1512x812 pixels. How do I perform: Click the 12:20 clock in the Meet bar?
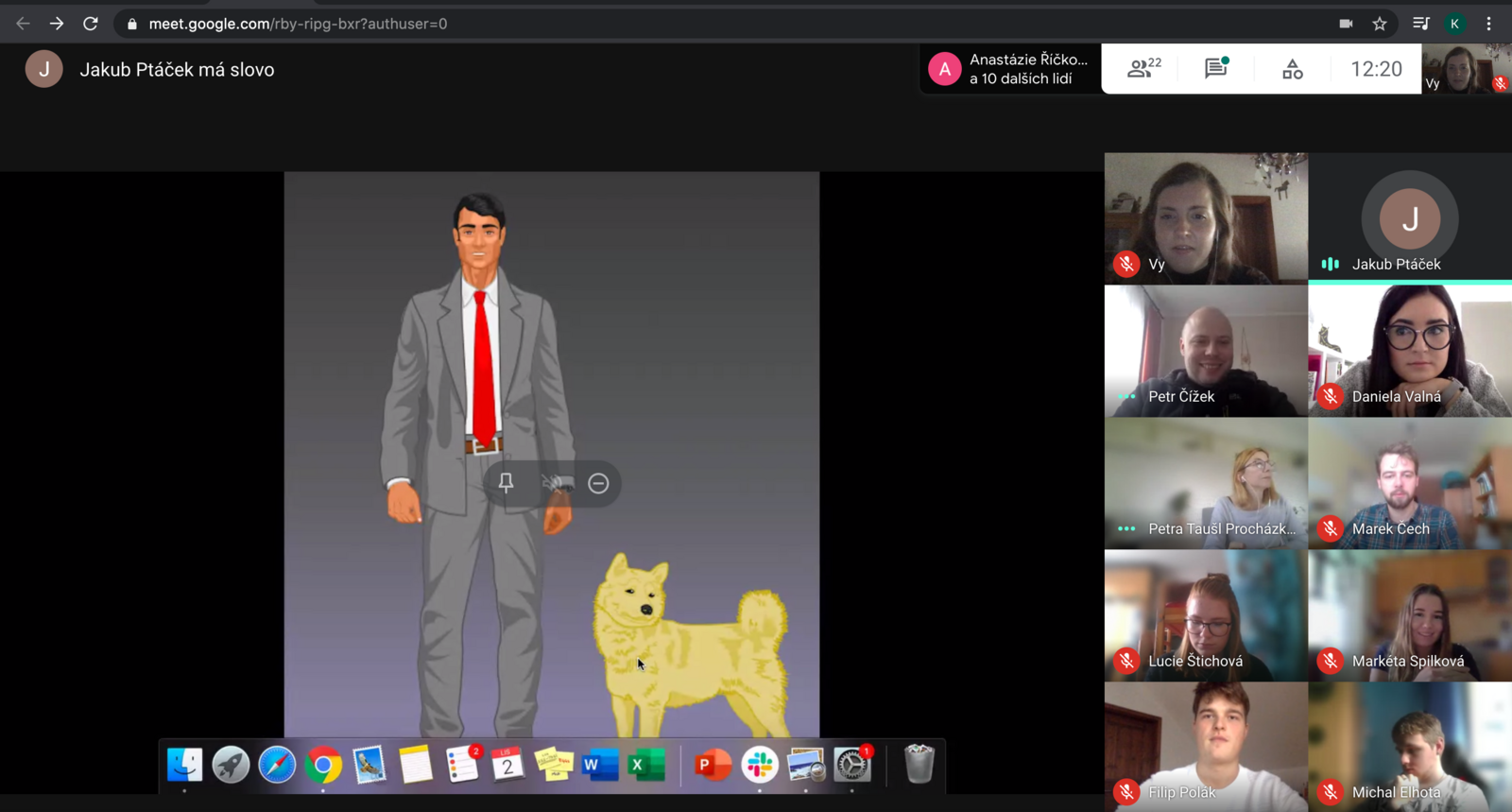(1376, 69)
